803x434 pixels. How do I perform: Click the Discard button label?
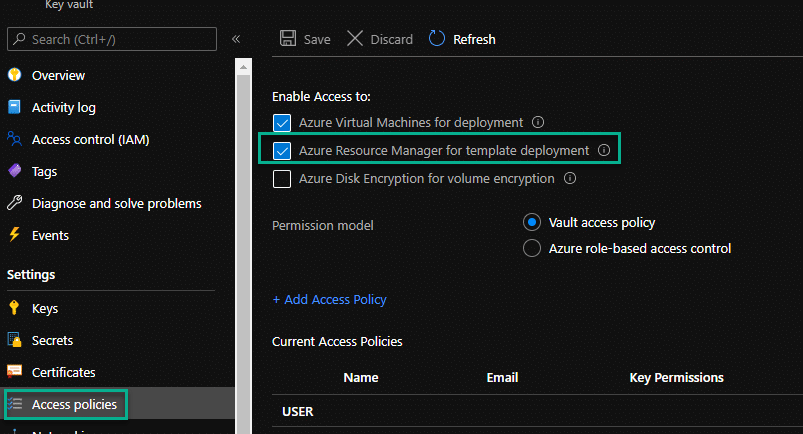click(x=391, y=39)
